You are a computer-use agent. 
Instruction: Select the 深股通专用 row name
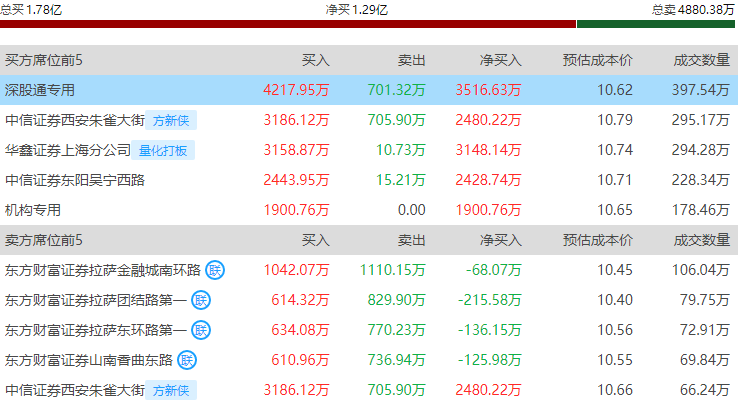pos(40,90)
